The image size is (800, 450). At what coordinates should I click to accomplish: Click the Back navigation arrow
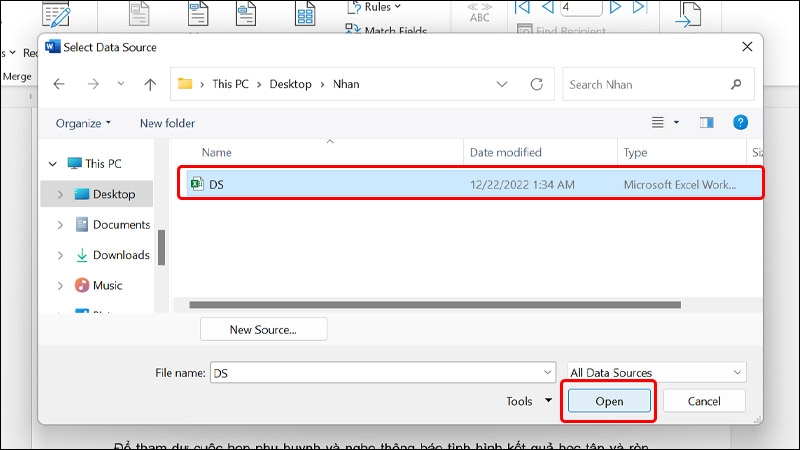59,84
